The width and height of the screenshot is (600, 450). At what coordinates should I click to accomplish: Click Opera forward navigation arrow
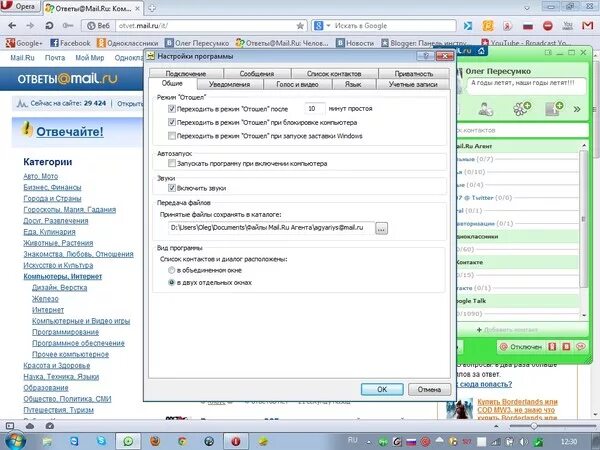pyautogui.click(x=30, y=26)
